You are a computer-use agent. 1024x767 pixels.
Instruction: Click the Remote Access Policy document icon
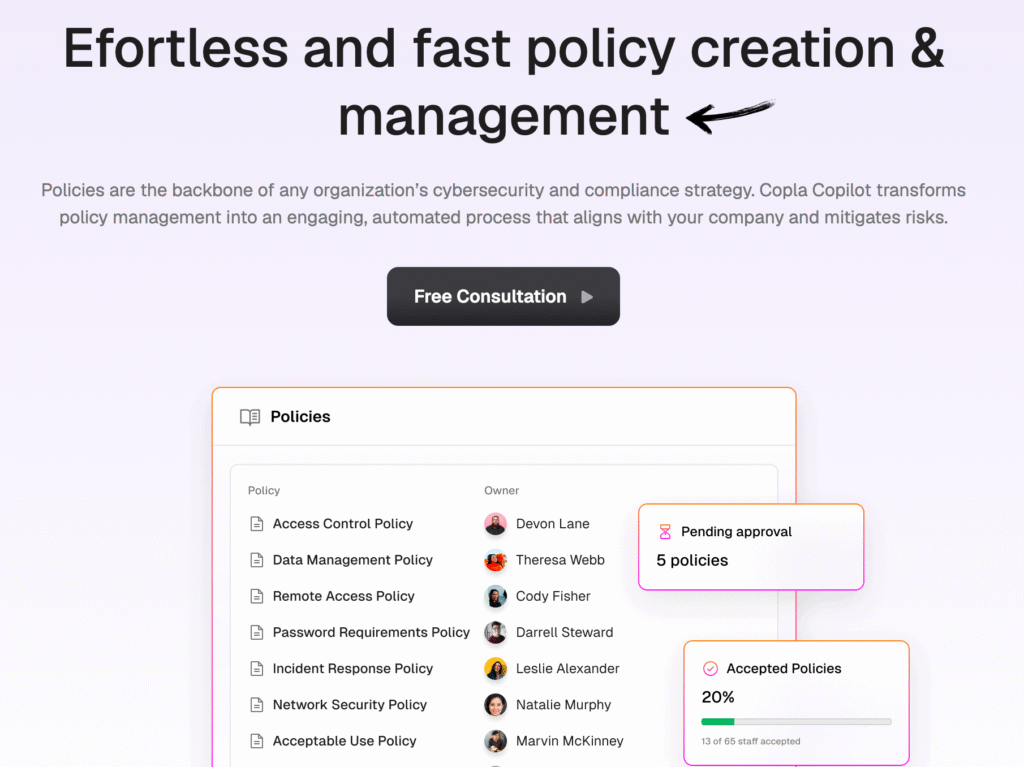[x=256, y=596]
